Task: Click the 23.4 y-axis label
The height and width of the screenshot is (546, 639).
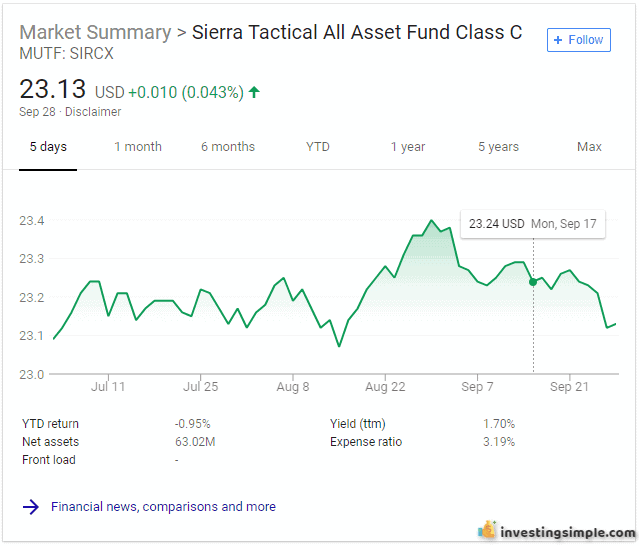Action: click(31, 221)
